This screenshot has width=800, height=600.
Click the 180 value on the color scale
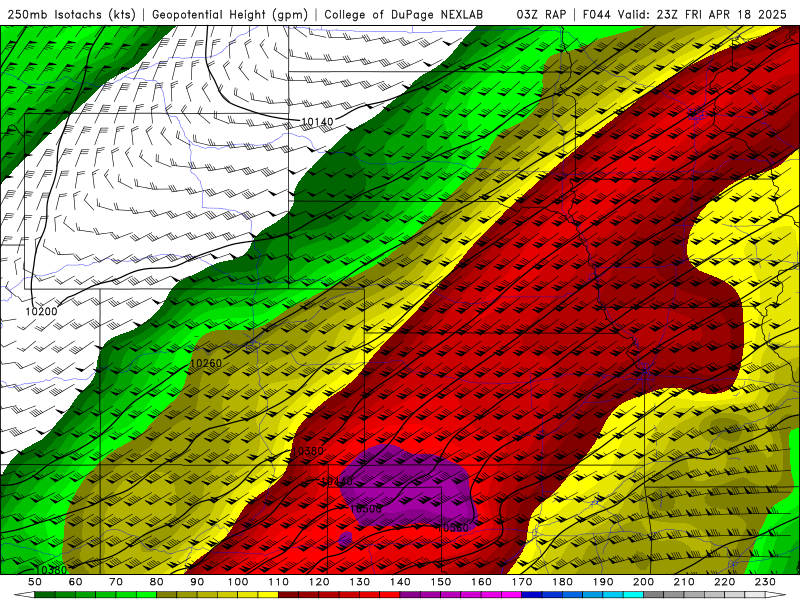(562, 582)
